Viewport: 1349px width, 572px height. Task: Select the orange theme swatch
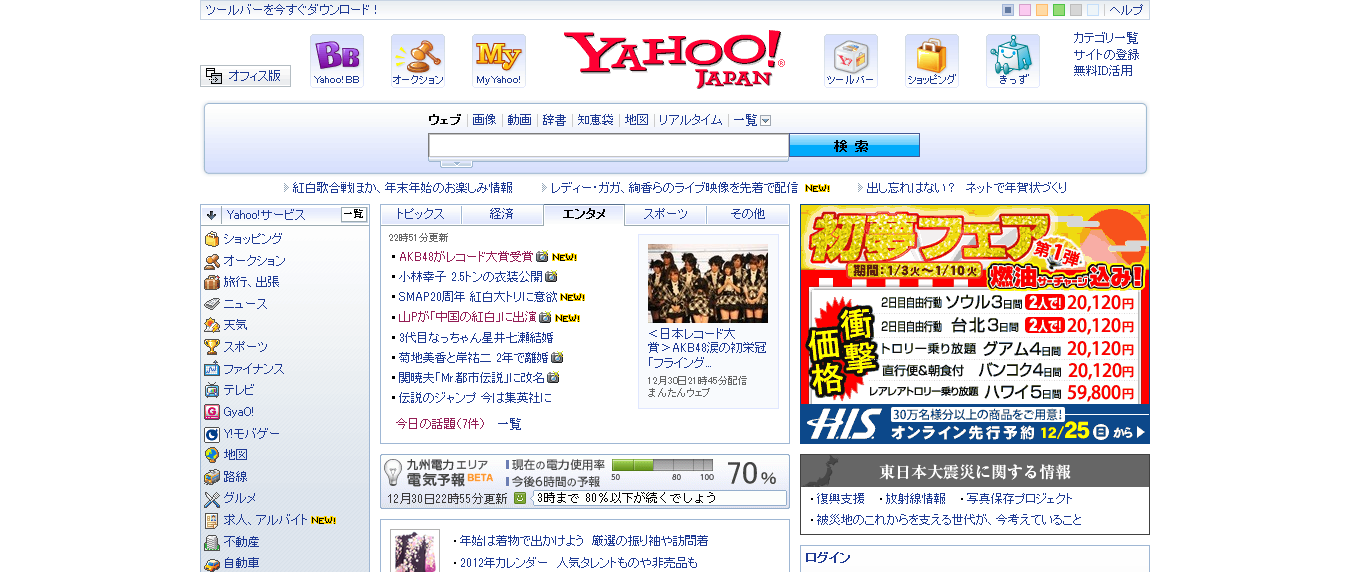pos(1042,10)
